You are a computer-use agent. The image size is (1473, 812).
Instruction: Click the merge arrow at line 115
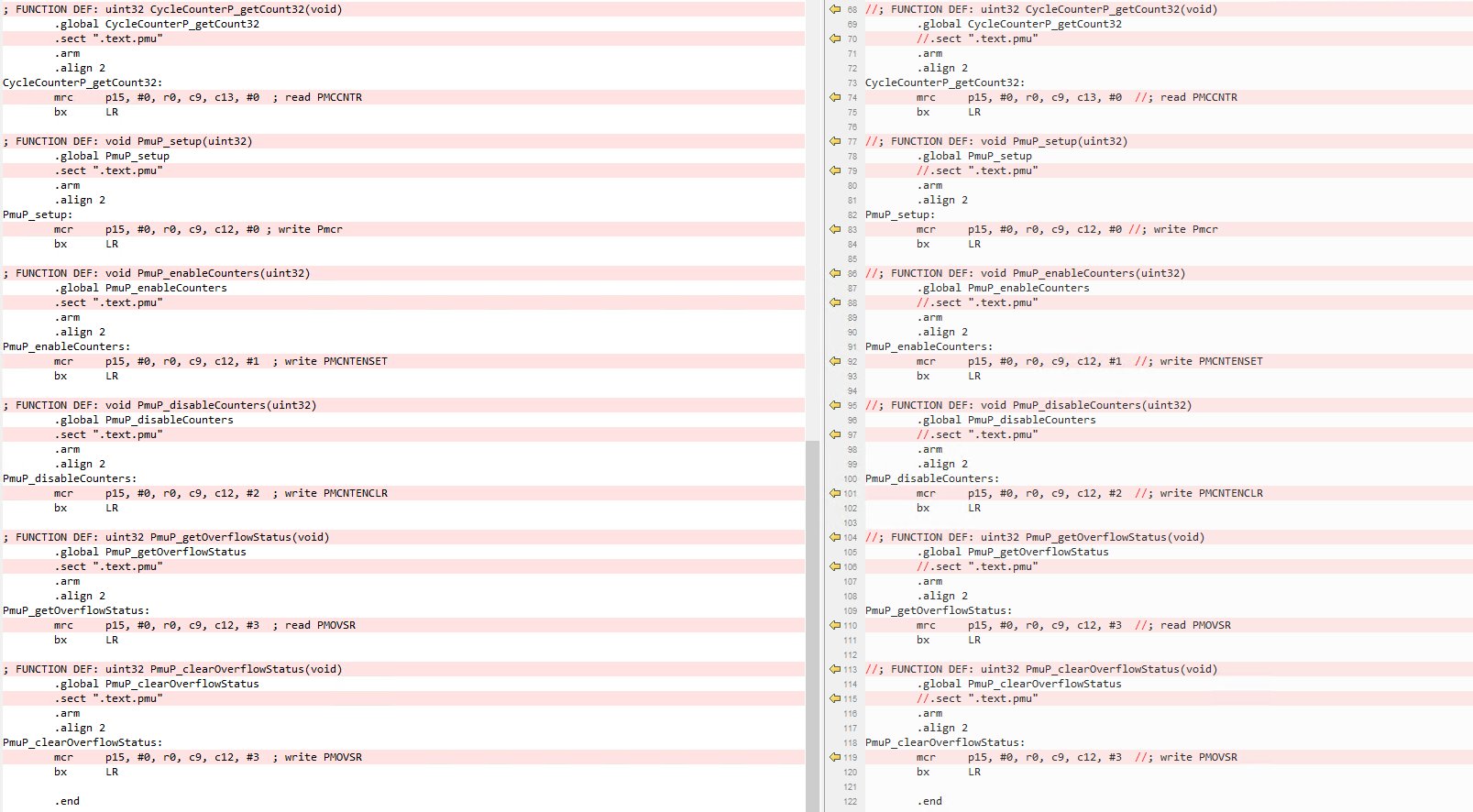pyautogui.click(x=835, y=698)
